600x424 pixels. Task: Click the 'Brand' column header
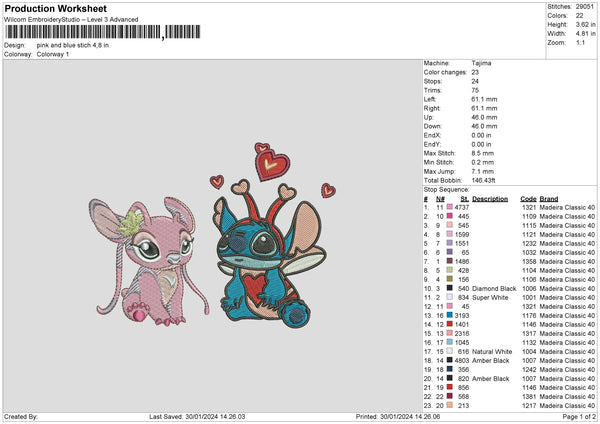[x=549, y=199]
